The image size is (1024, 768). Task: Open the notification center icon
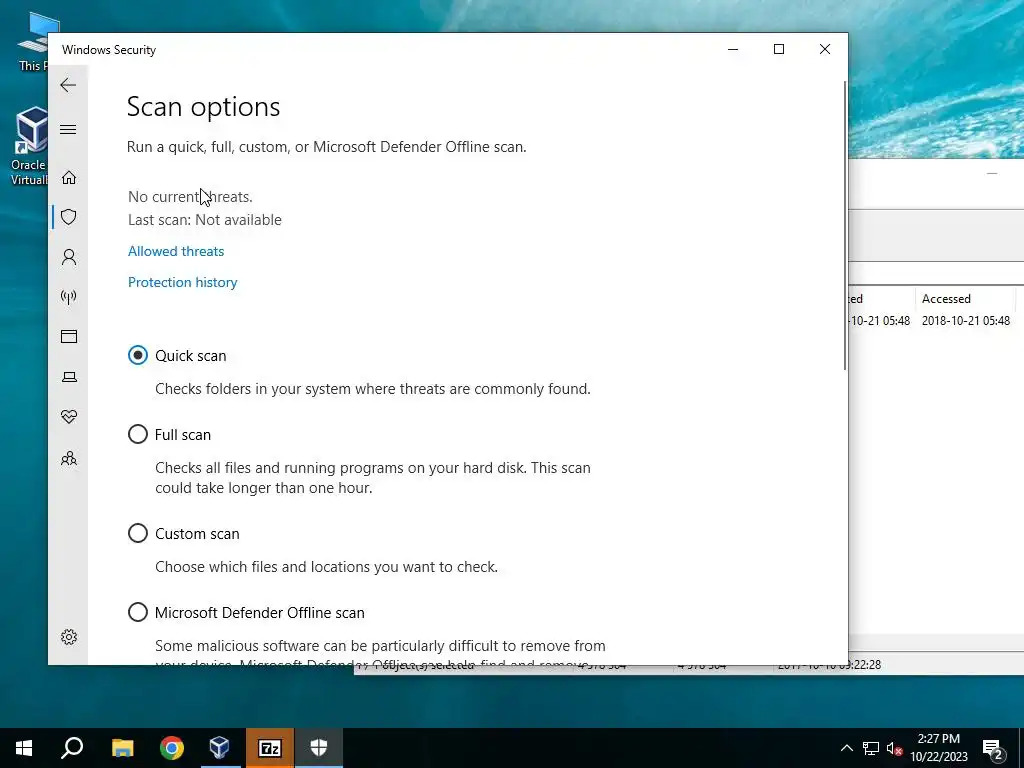[992, 748]
